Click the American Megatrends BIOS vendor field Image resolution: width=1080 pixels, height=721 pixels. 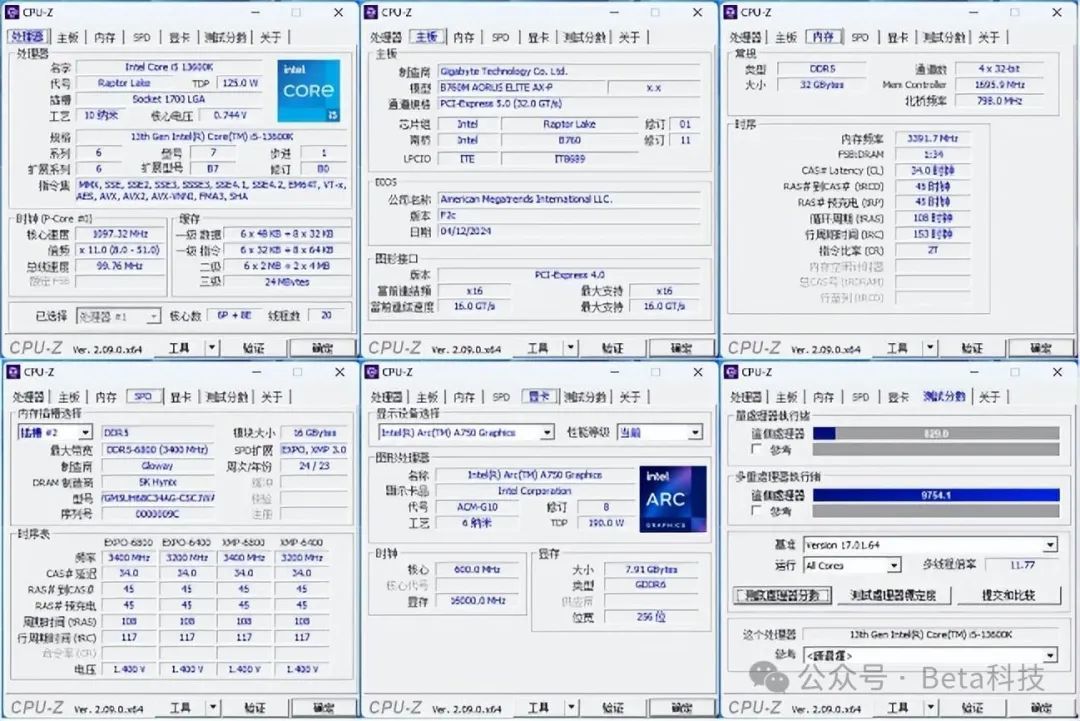[570, 199]
